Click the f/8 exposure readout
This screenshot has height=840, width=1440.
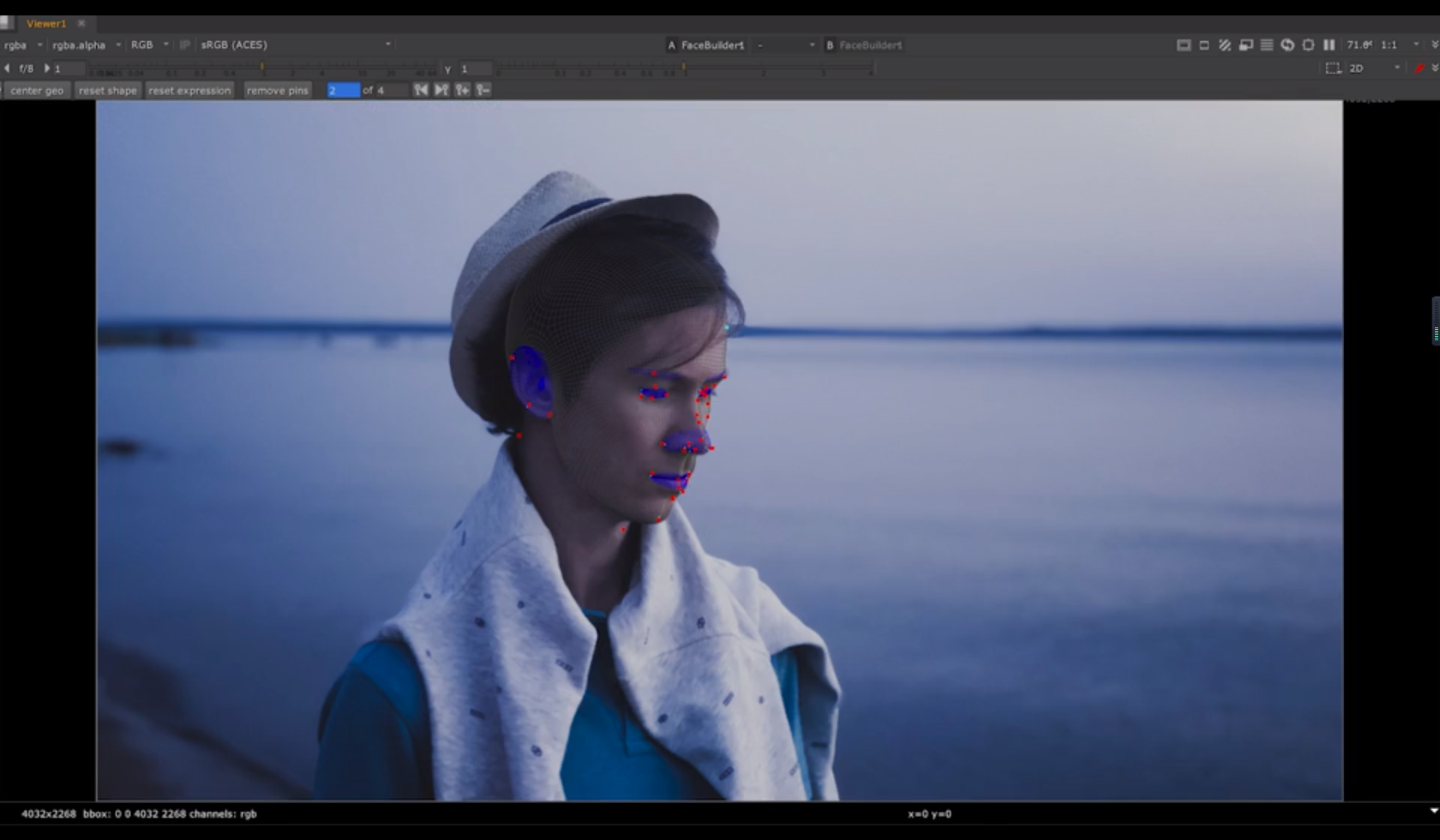tap(26, 69)
